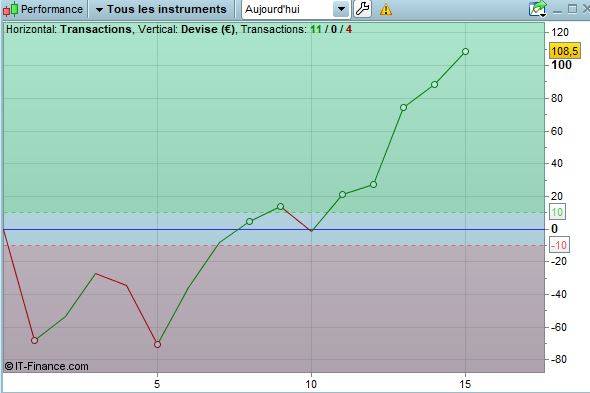Click the 108,5 current value label

(565, 51)
